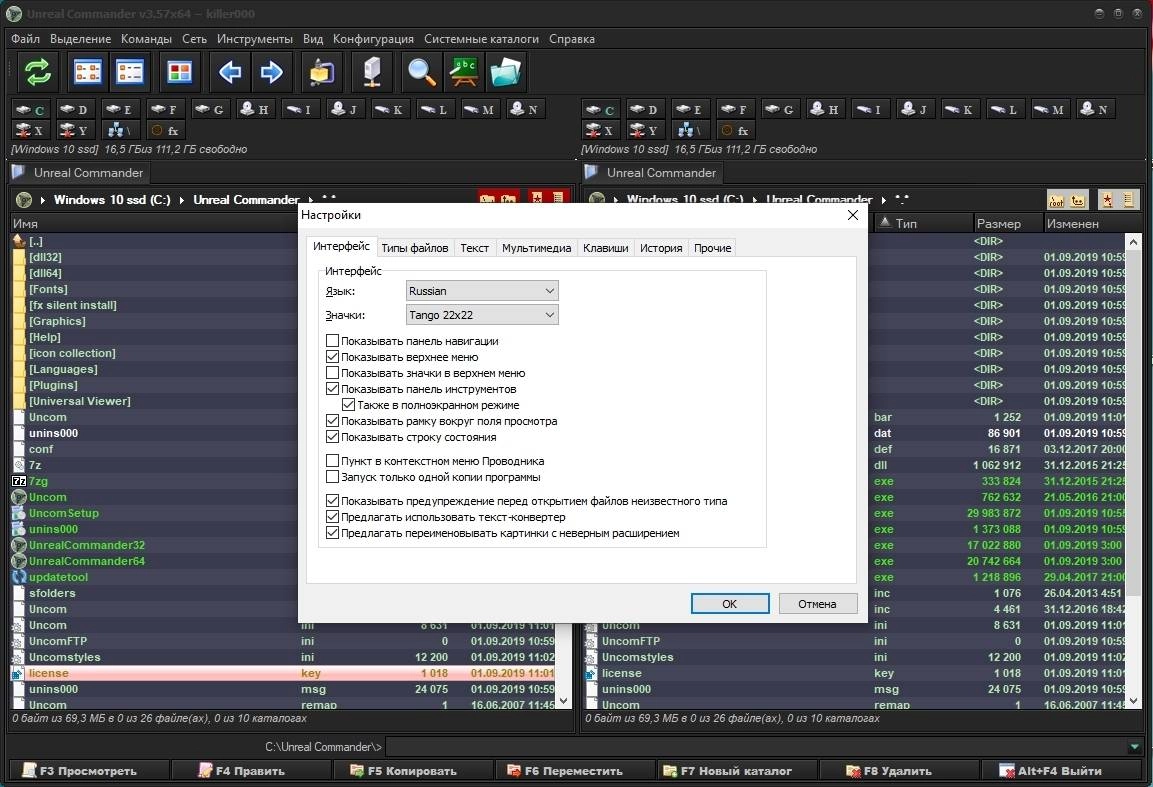
Task: Select drive N in the right panel
Action: [x=1094, y=110]
